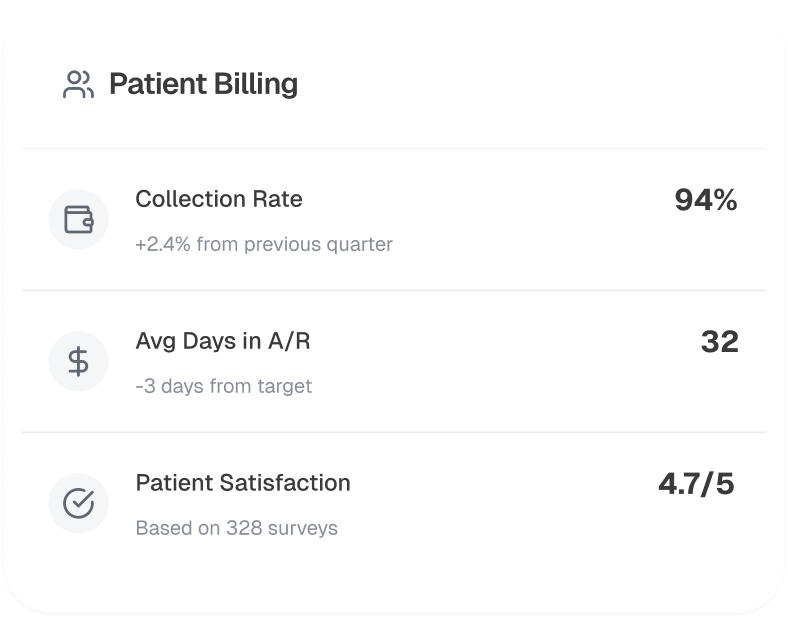Click the 32 days value
Viewport: 788px width, 619px height.
[720, 342]
